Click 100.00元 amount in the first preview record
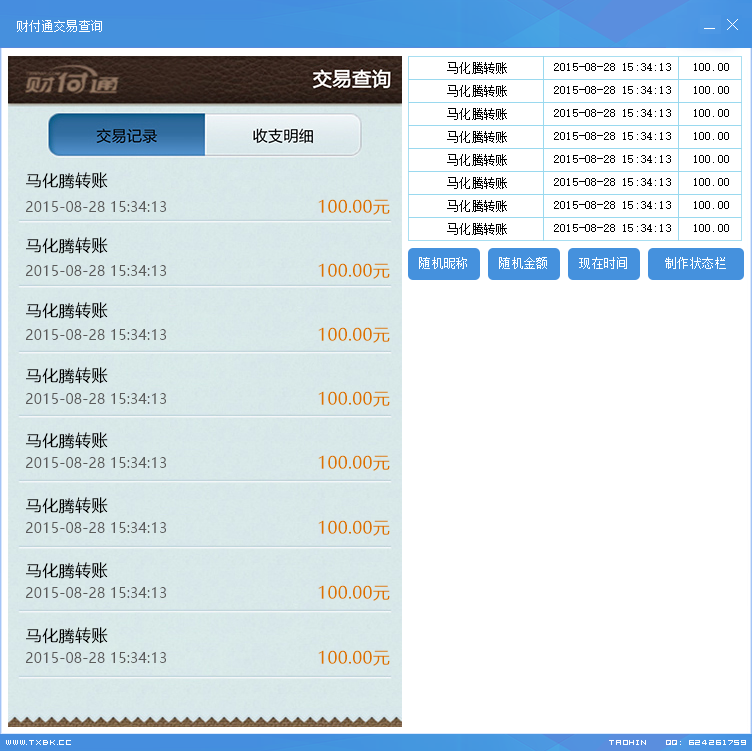The width and height of the screenshot is (752, 751). click(354, 207)
